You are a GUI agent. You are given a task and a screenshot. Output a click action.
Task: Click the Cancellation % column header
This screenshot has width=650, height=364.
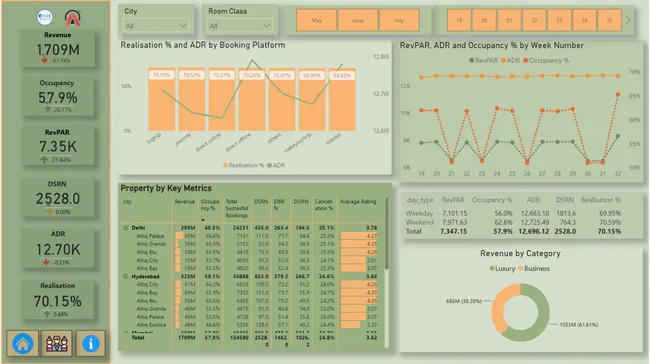click(x=323, y=205)
